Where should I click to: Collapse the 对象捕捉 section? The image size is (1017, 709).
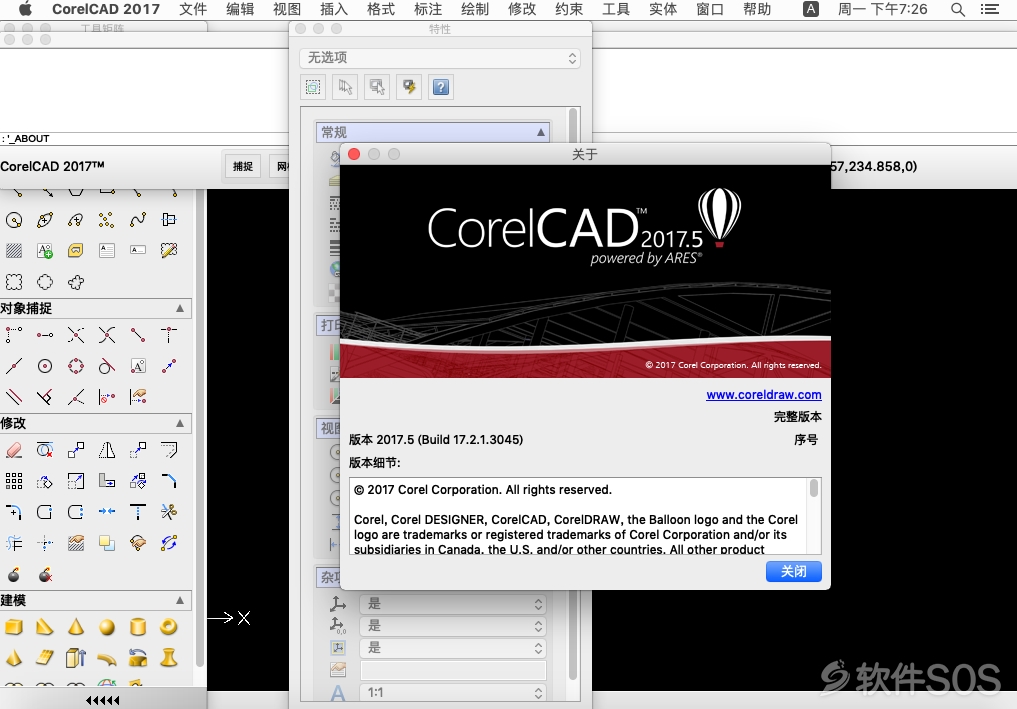[x=180, y=309]
